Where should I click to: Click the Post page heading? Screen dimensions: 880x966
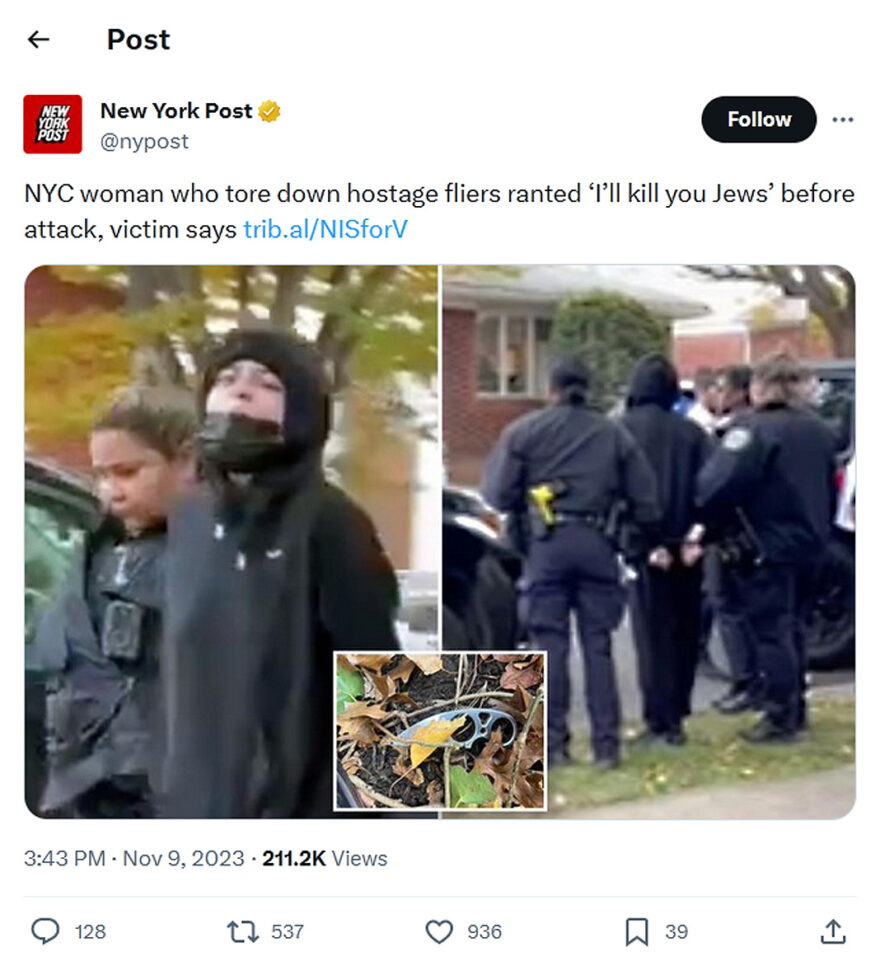(138, 39)
